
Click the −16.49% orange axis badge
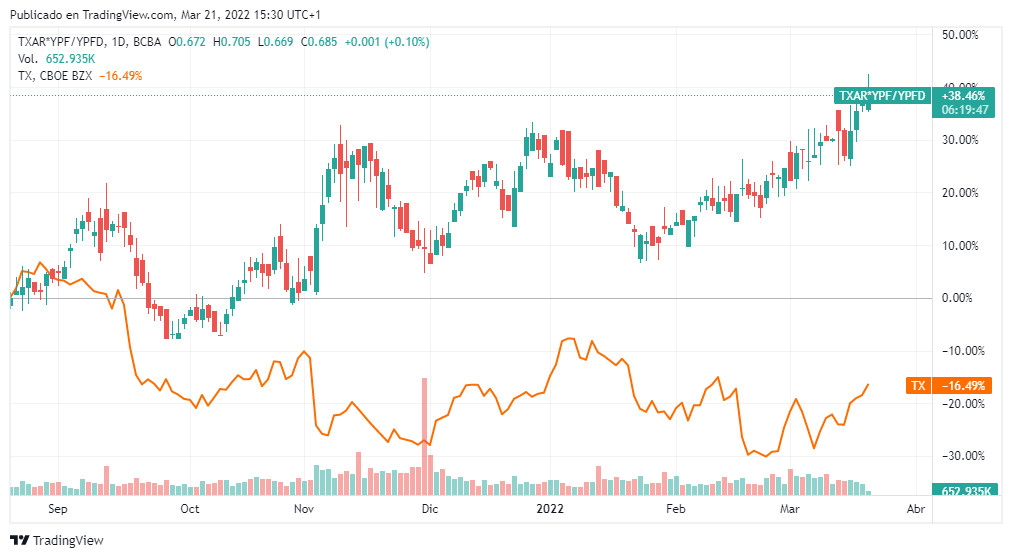964,385
